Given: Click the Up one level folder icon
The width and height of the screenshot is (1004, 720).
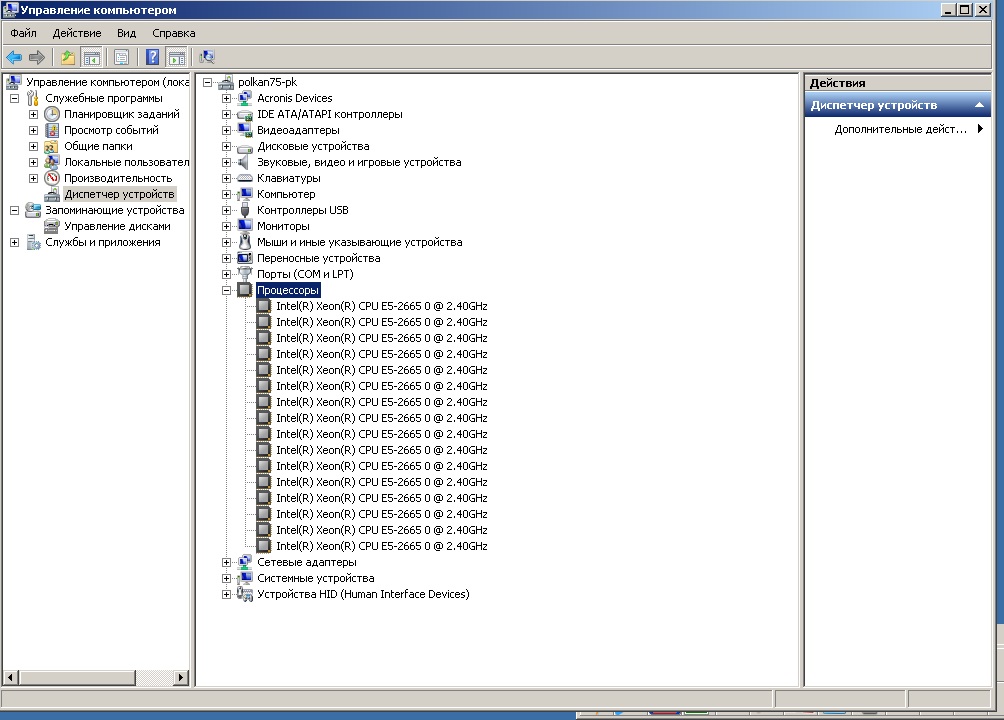Looking at the screenshot, I should tap(67, 58).
